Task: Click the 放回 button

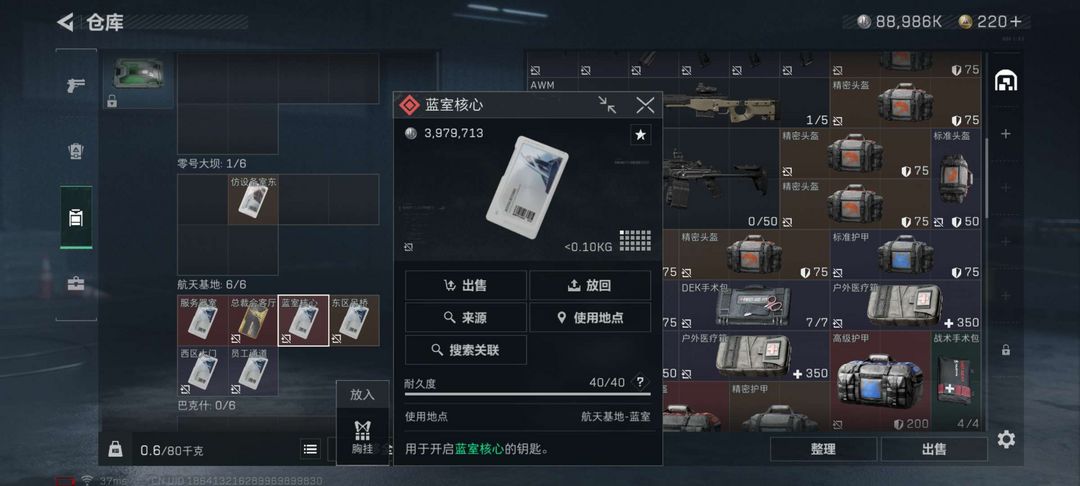Action: (x=590, y=285)
